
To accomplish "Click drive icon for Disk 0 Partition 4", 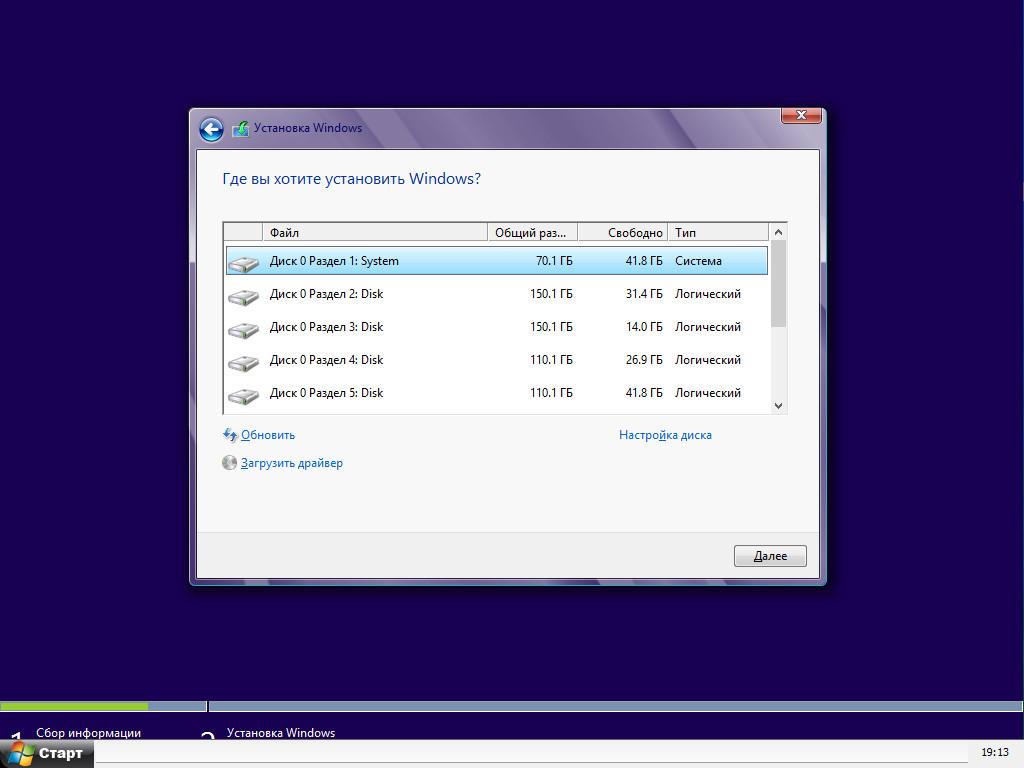I will click(243, 362).
